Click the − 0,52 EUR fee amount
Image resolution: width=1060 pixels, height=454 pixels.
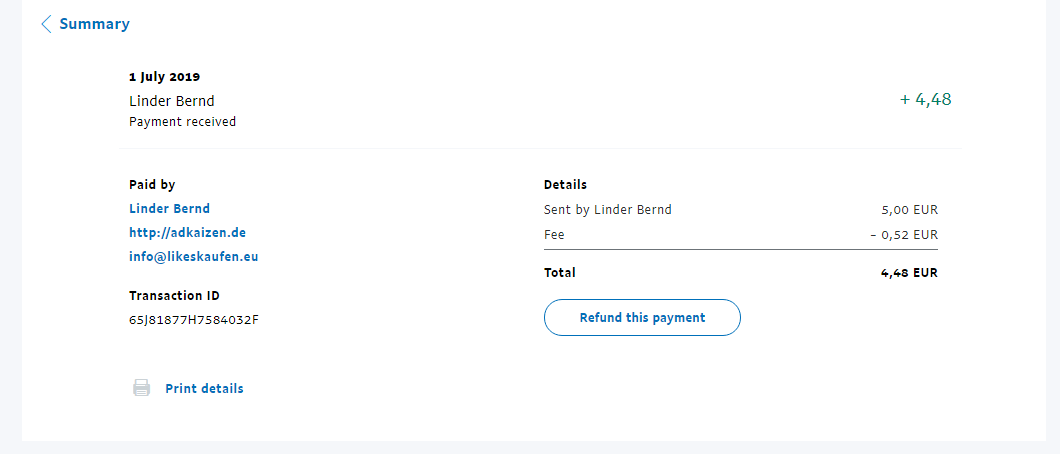903,235
